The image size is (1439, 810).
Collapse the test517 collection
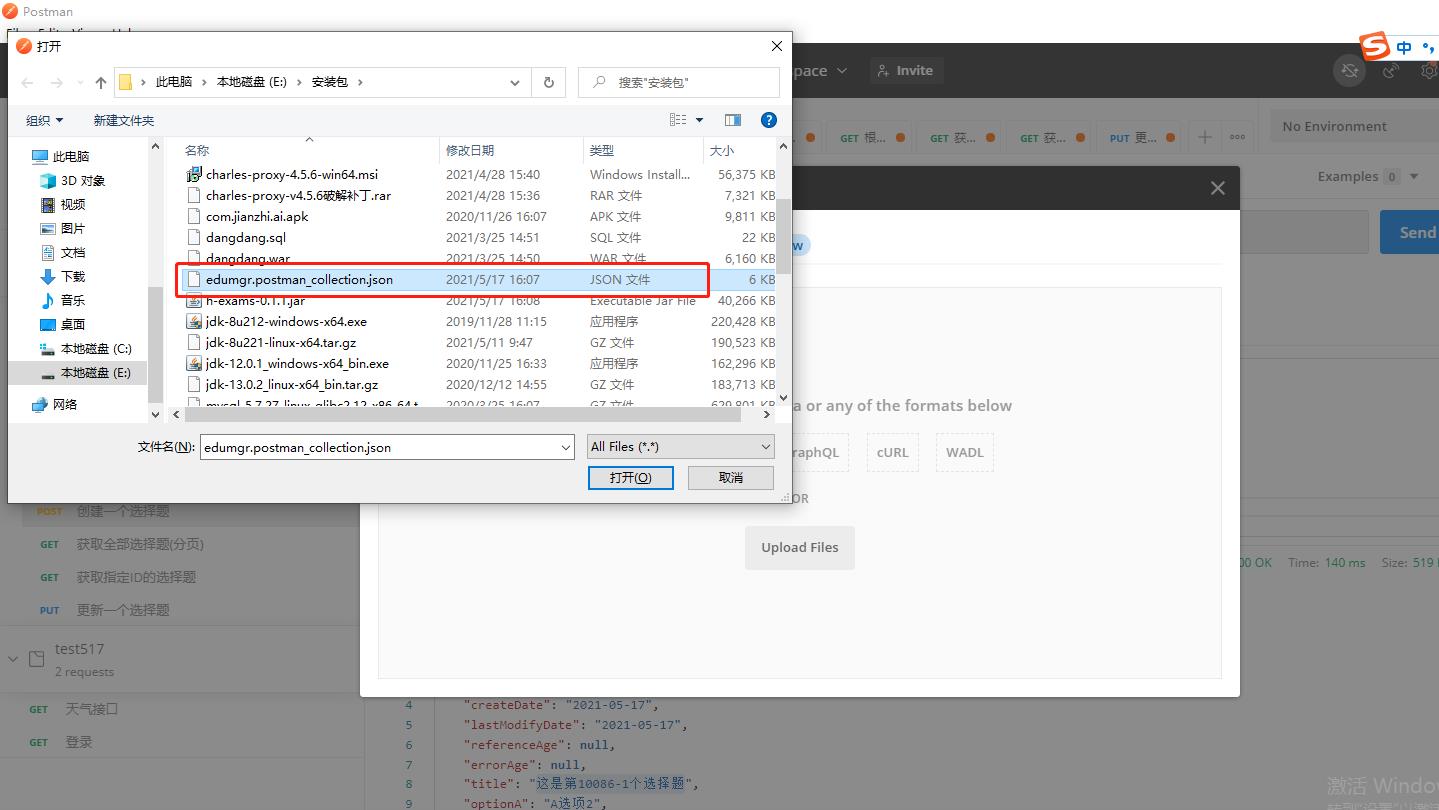(13, 659)
